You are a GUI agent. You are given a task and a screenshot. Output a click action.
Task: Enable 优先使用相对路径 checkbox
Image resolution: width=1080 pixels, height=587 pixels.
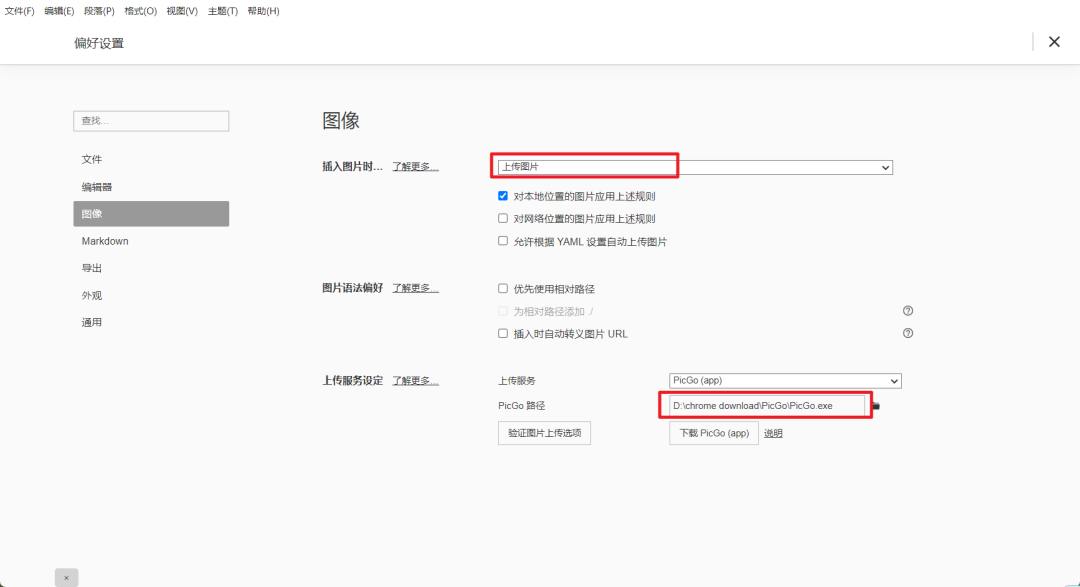point(503,289)
